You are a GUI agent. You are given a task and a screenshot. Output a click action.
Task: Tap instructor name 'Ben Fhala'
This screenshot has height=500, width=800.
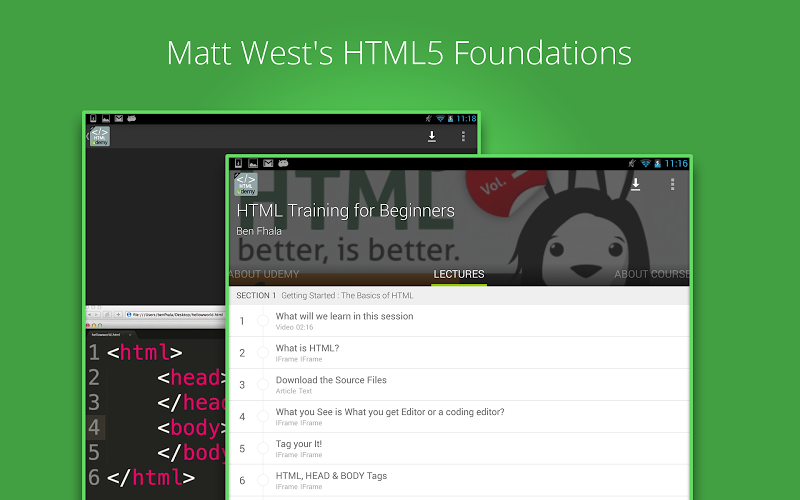click(x=259, y=231)
